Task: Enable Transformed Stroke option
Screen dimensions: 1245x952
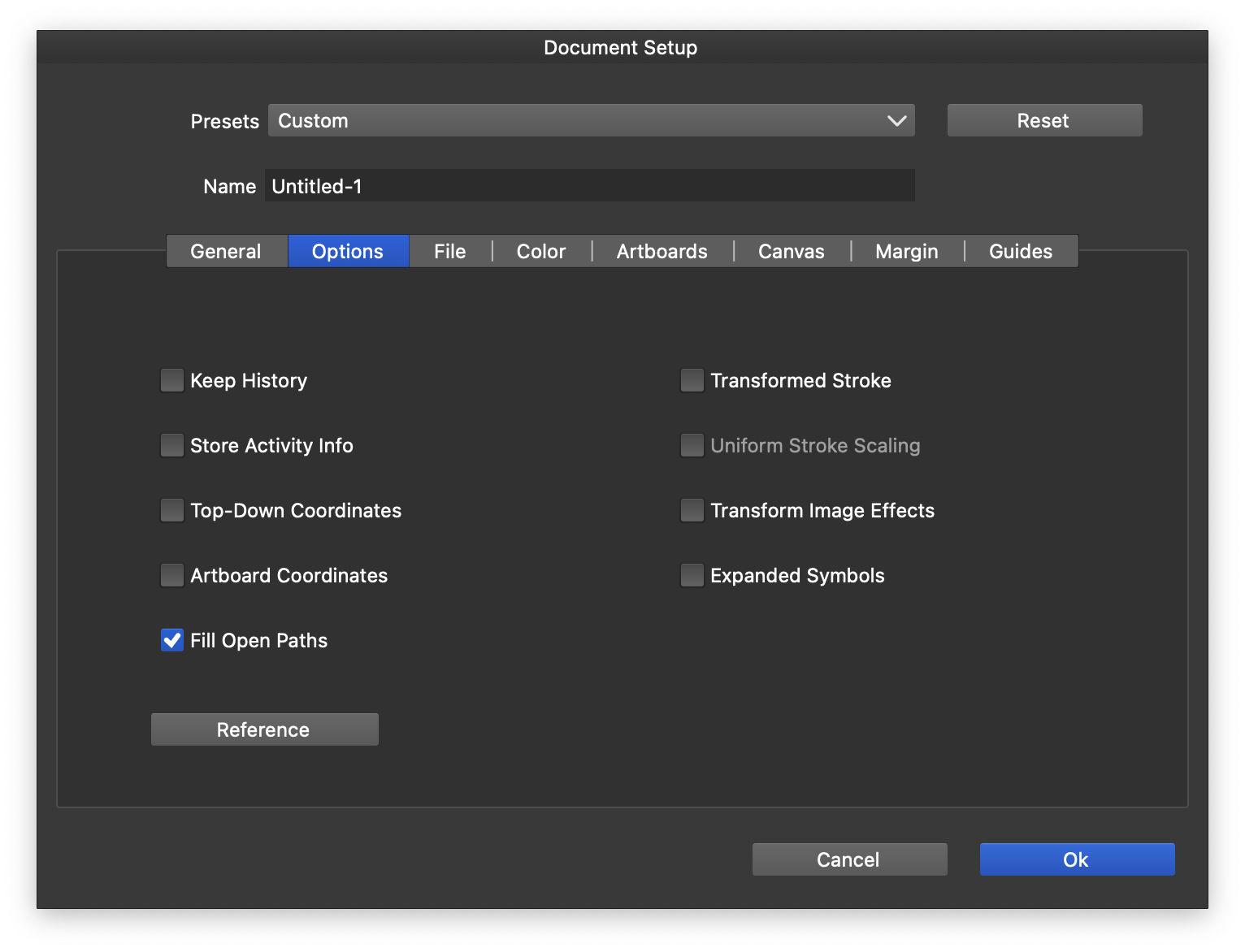Action: (x=692, y=381)
